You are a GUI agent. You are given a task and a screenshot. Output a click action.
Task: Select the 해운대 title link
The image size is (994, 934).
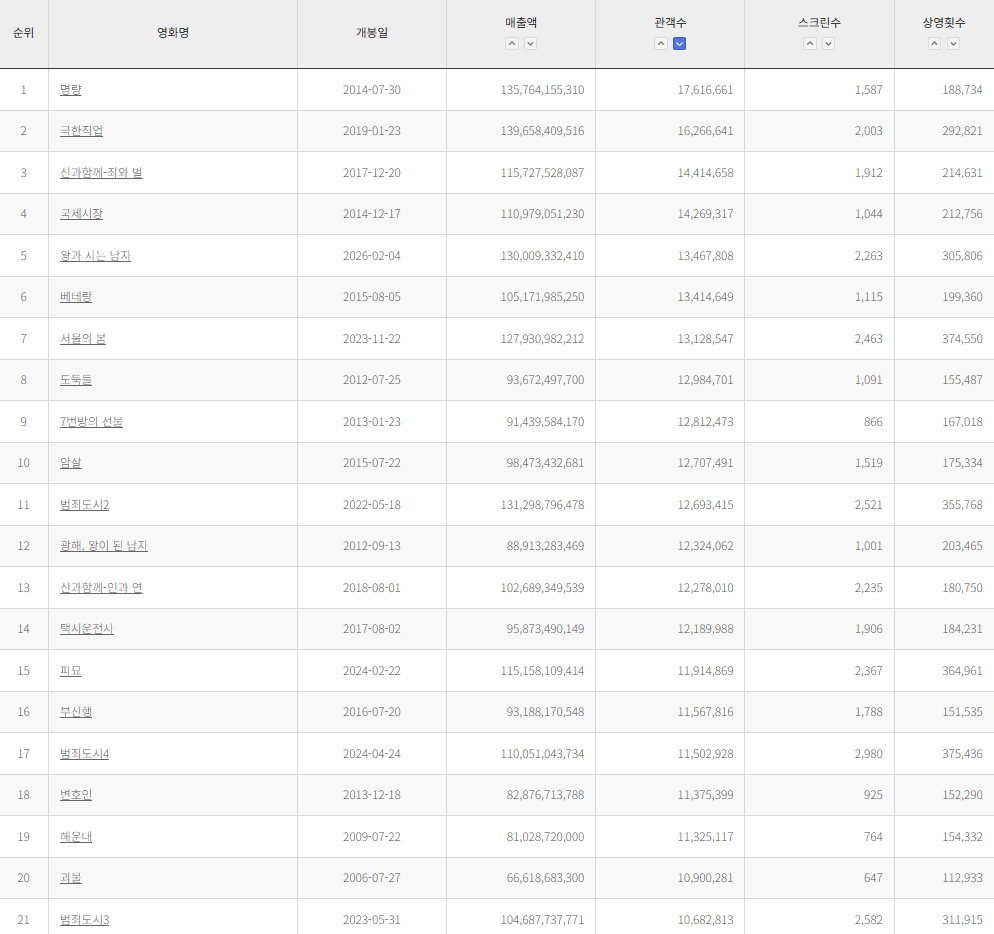[x=76, y=837]
